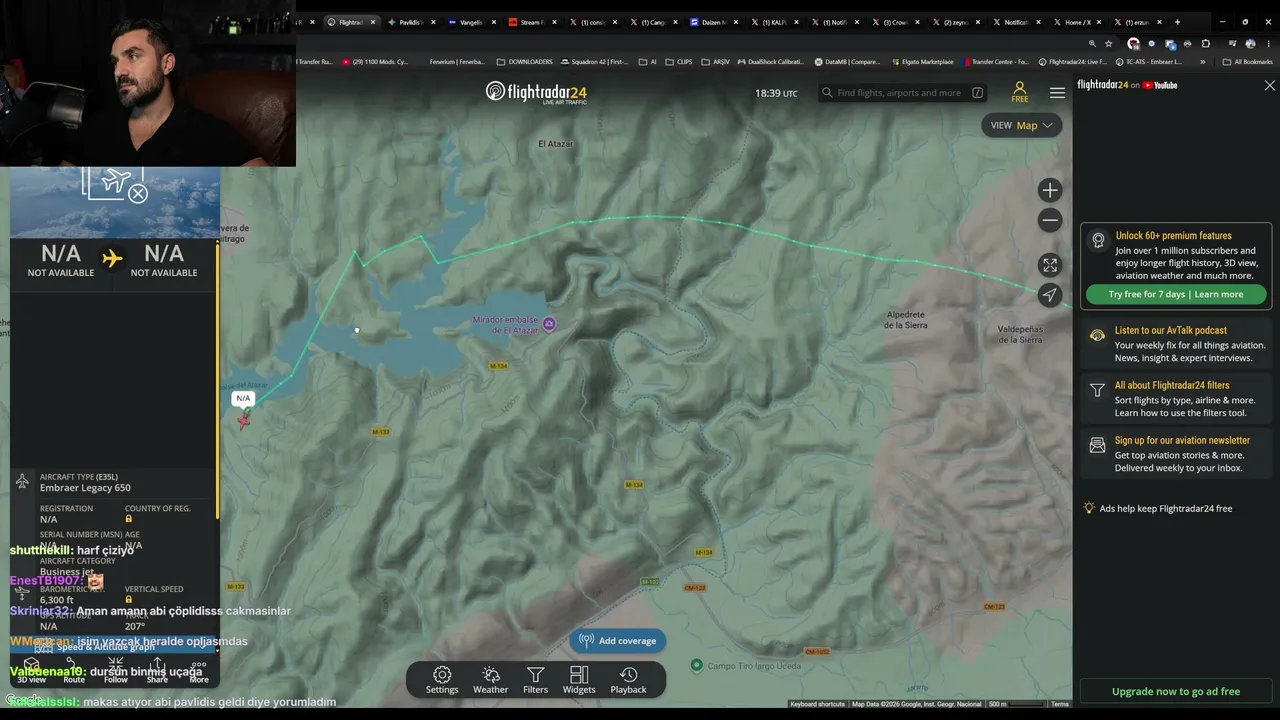Open the hamburger main menu

[1057, 93]
